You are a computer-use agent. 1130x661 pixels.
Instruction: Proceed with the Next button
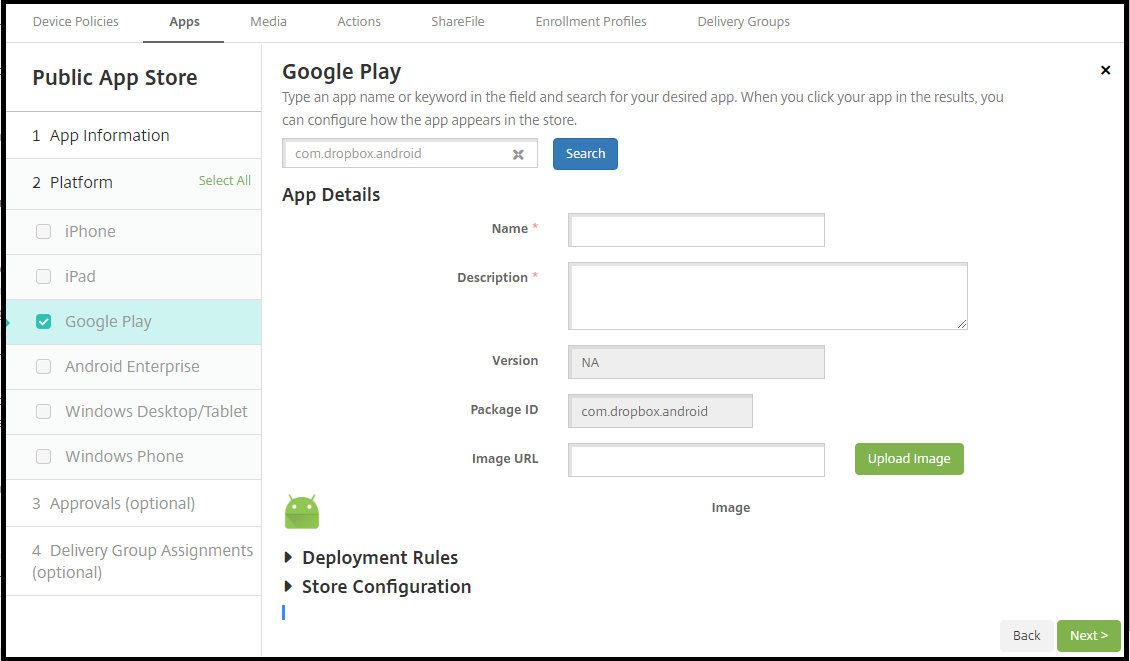1088,636
